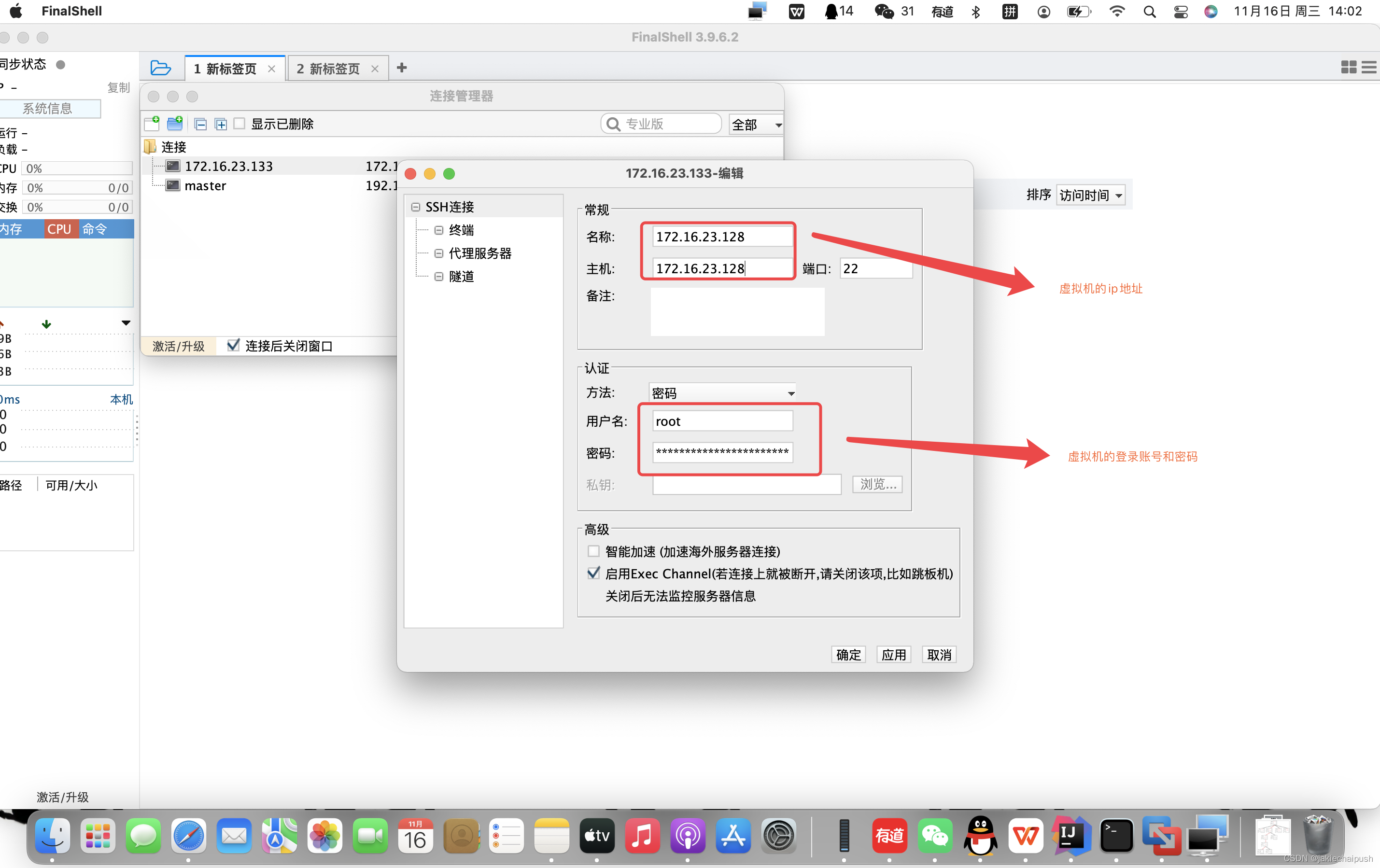
Task: Select 终端 in settings tree
Action: click(461, 230)
